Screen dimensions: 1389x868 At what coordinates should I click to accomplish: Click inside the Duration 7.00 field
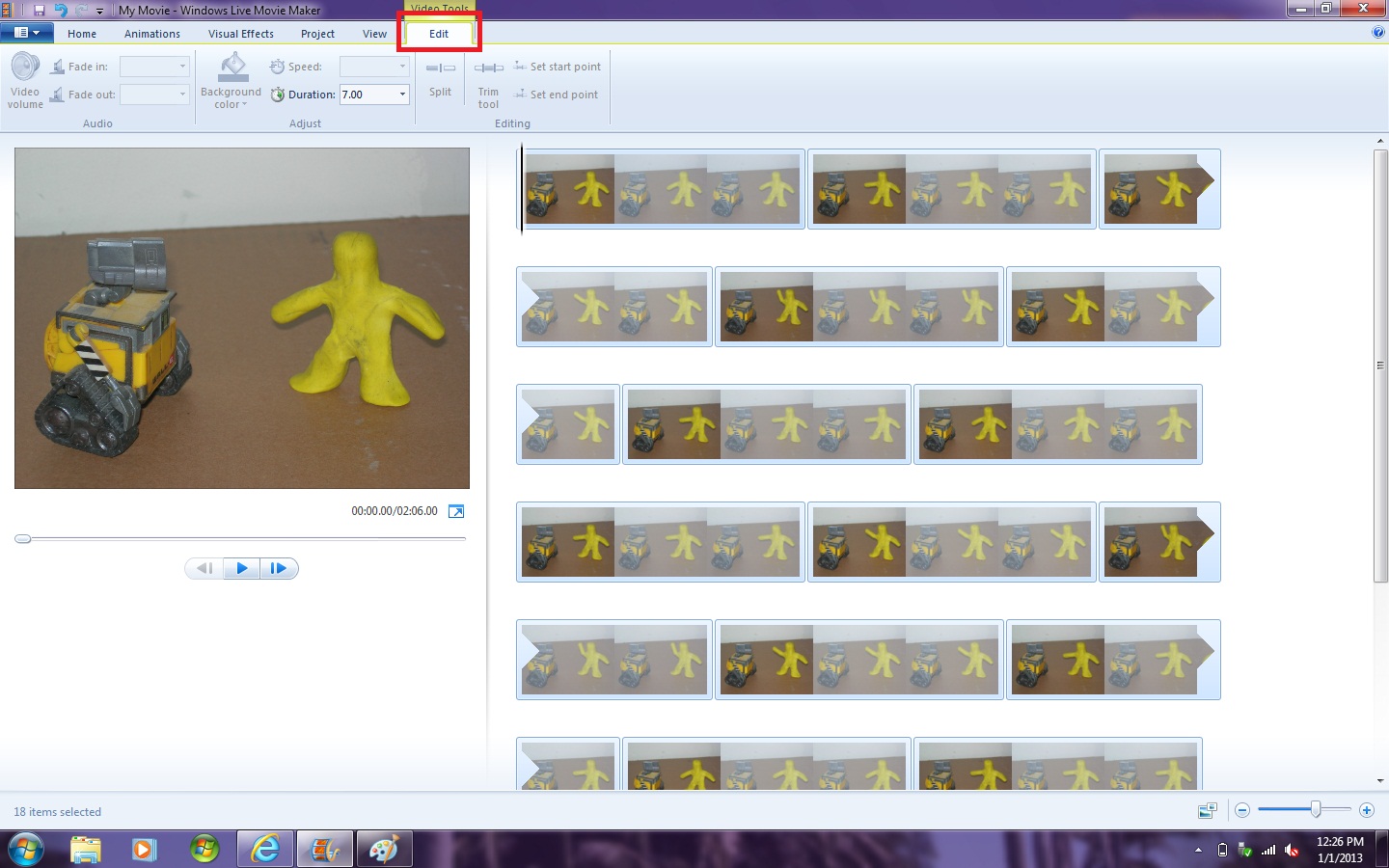click(367, 95)
